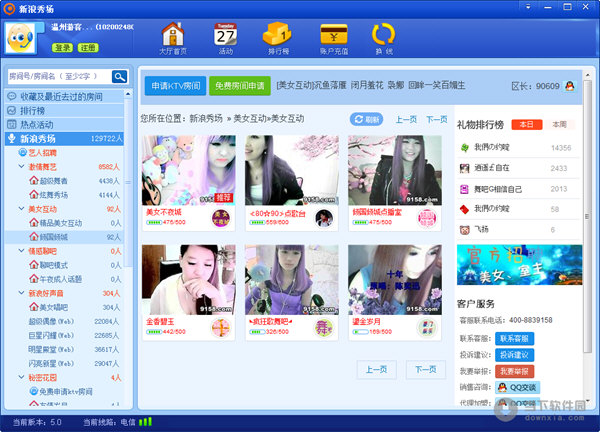Click the red 我要举报 button
Image resolution: width=600 pixels, height=432 pixels.
click(514, 371)
